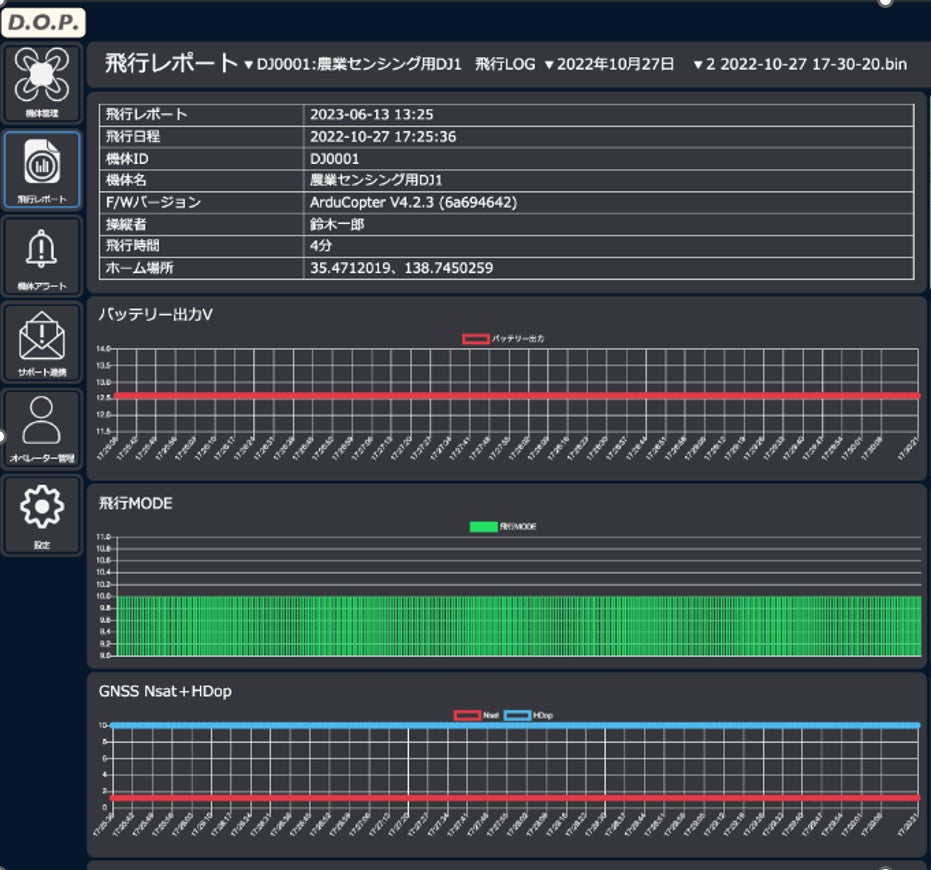The height and width of the screenshot is (870, 931).
Task: Click the home location coordinates
Action: point(401,268)
